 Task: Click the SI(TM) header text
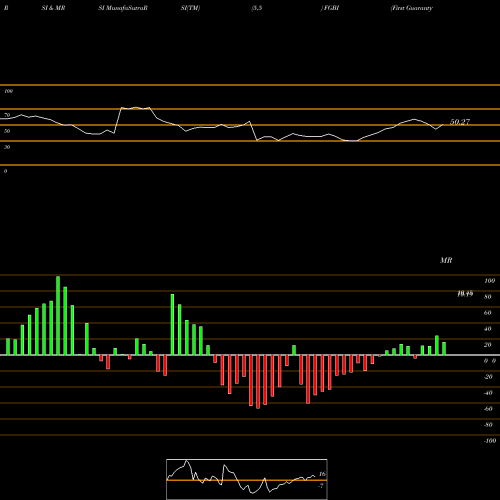tap(191, 8)
